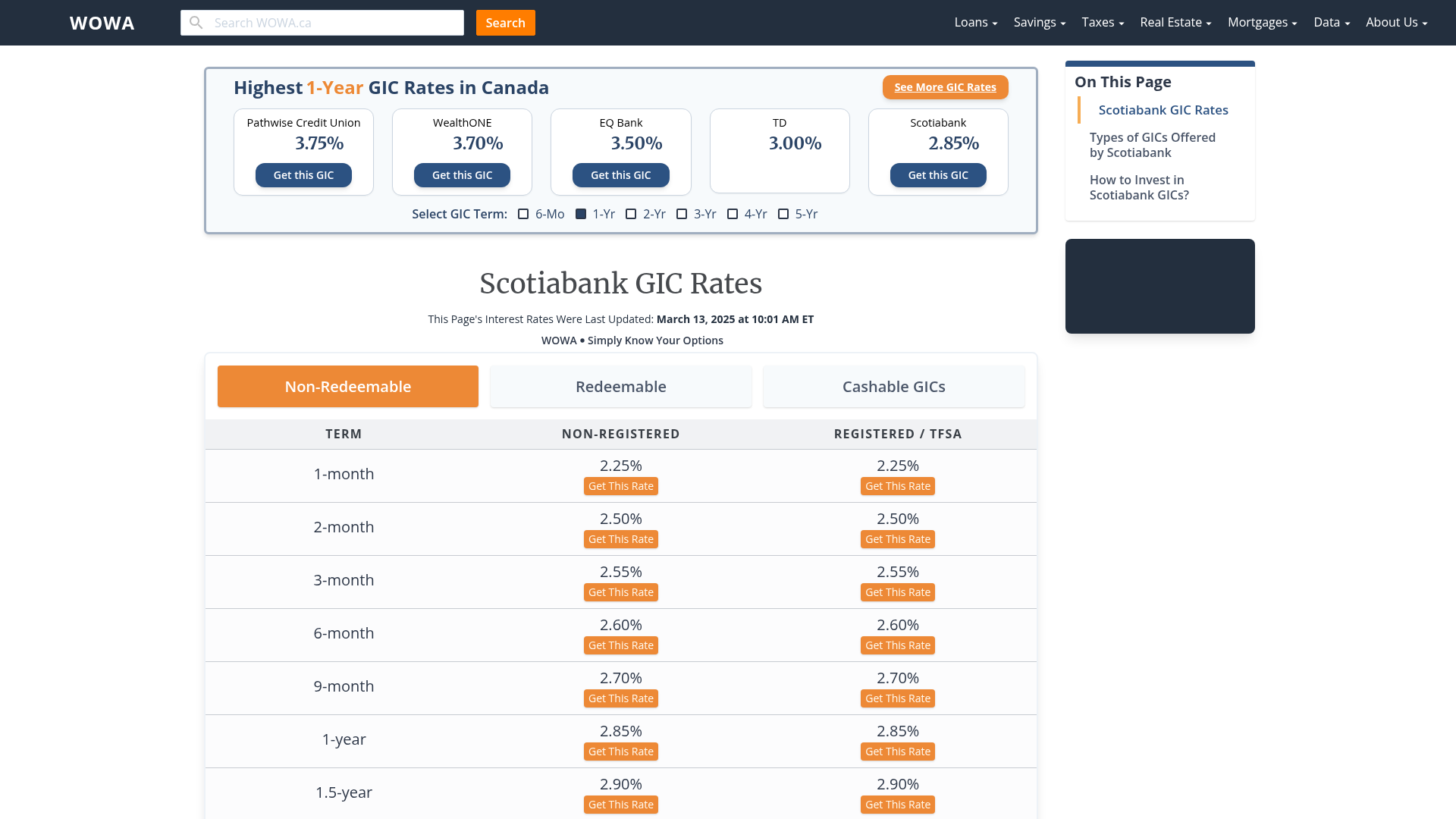This screenshot has width=1456, height=819.
Task: Check the 4-Yr GIC term box
Action: tap(733, 214)
